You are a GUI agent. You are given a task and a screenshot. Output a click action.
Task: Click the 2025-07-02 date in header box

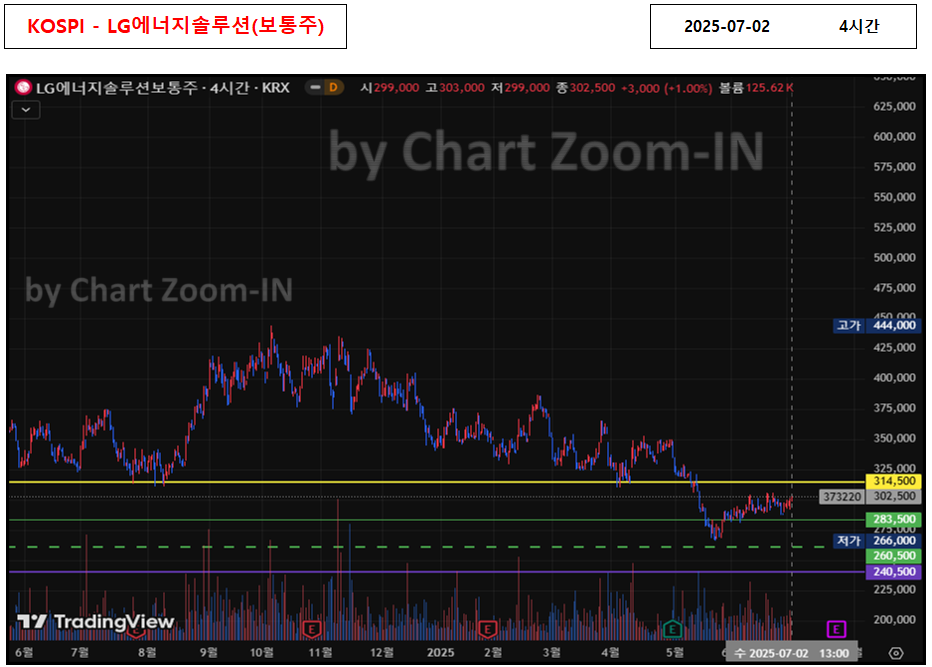(x=726, y=26)
